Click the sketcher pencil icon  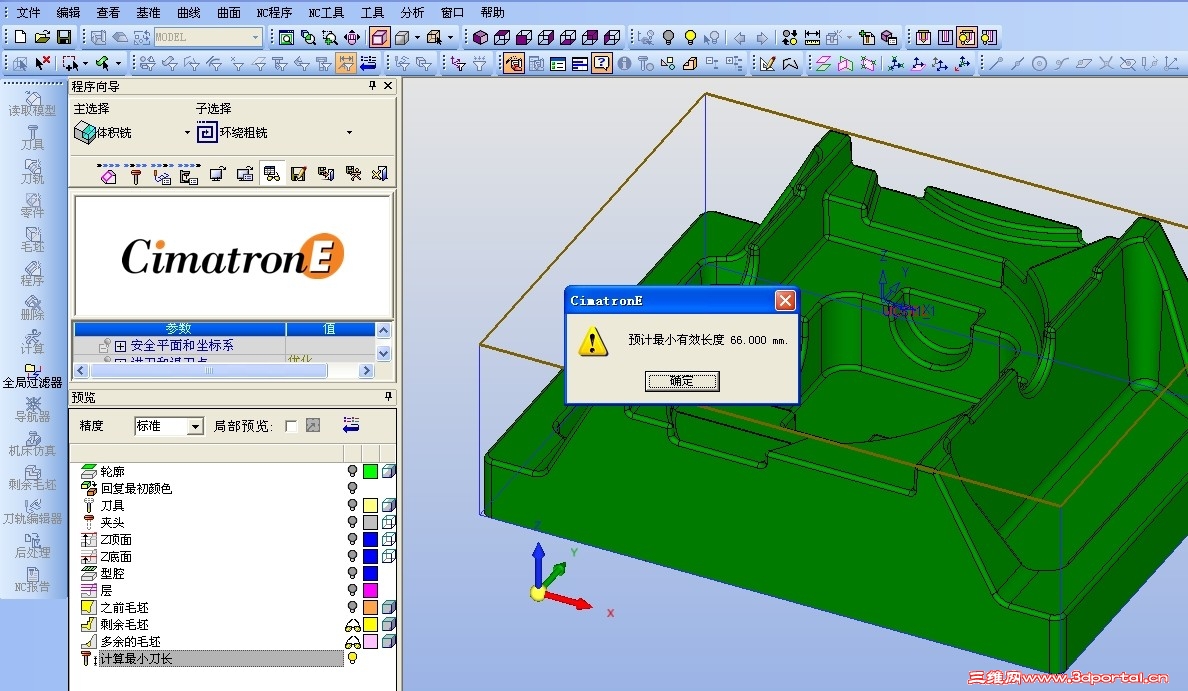click(768, 63)
